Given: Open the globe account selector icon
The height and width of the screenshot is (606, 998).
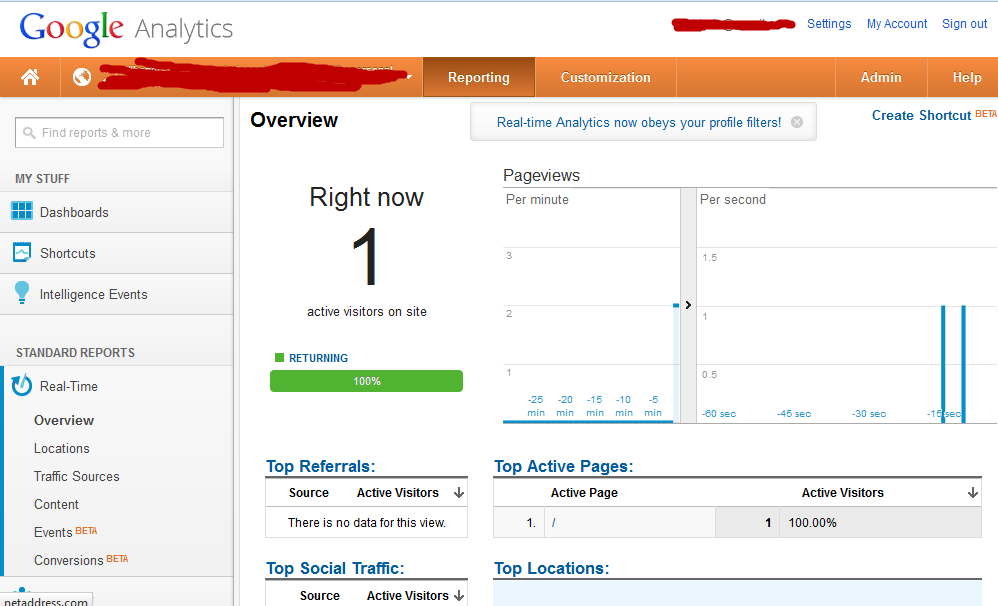Looking at the screenshot, I should click(81, 77).
